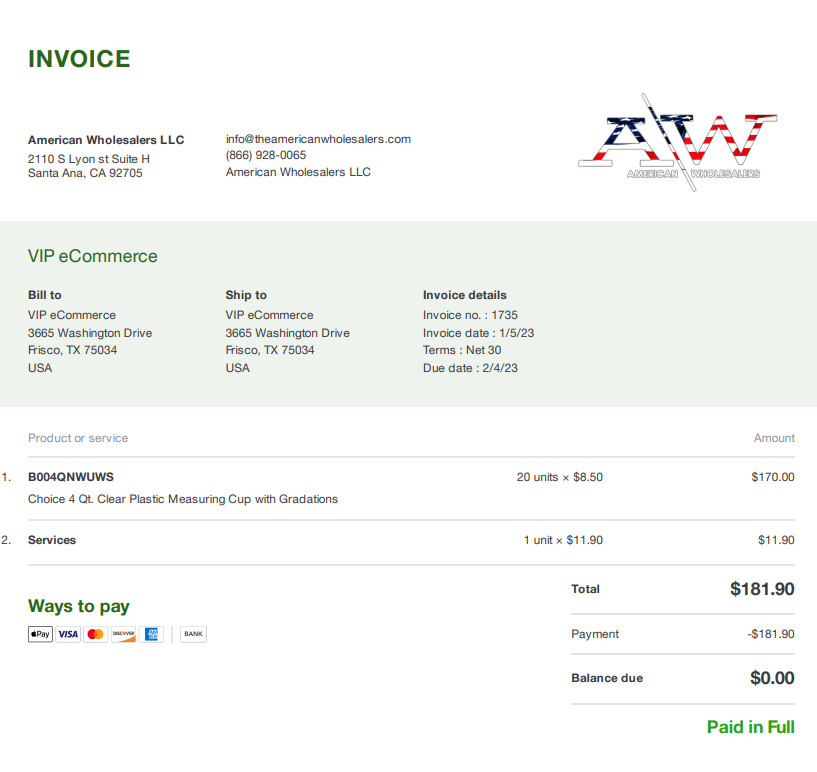Click the $181.90 total amount

click(x=762, y=589)
